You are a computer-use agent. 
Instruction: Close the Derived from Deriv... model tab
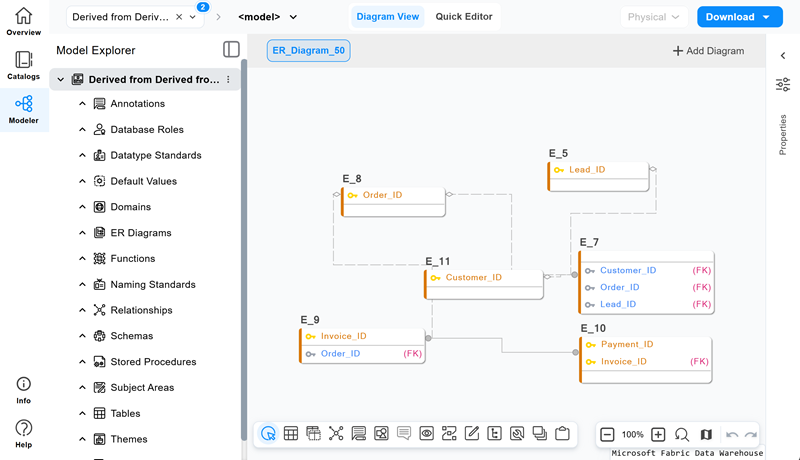tap(179, 17)
